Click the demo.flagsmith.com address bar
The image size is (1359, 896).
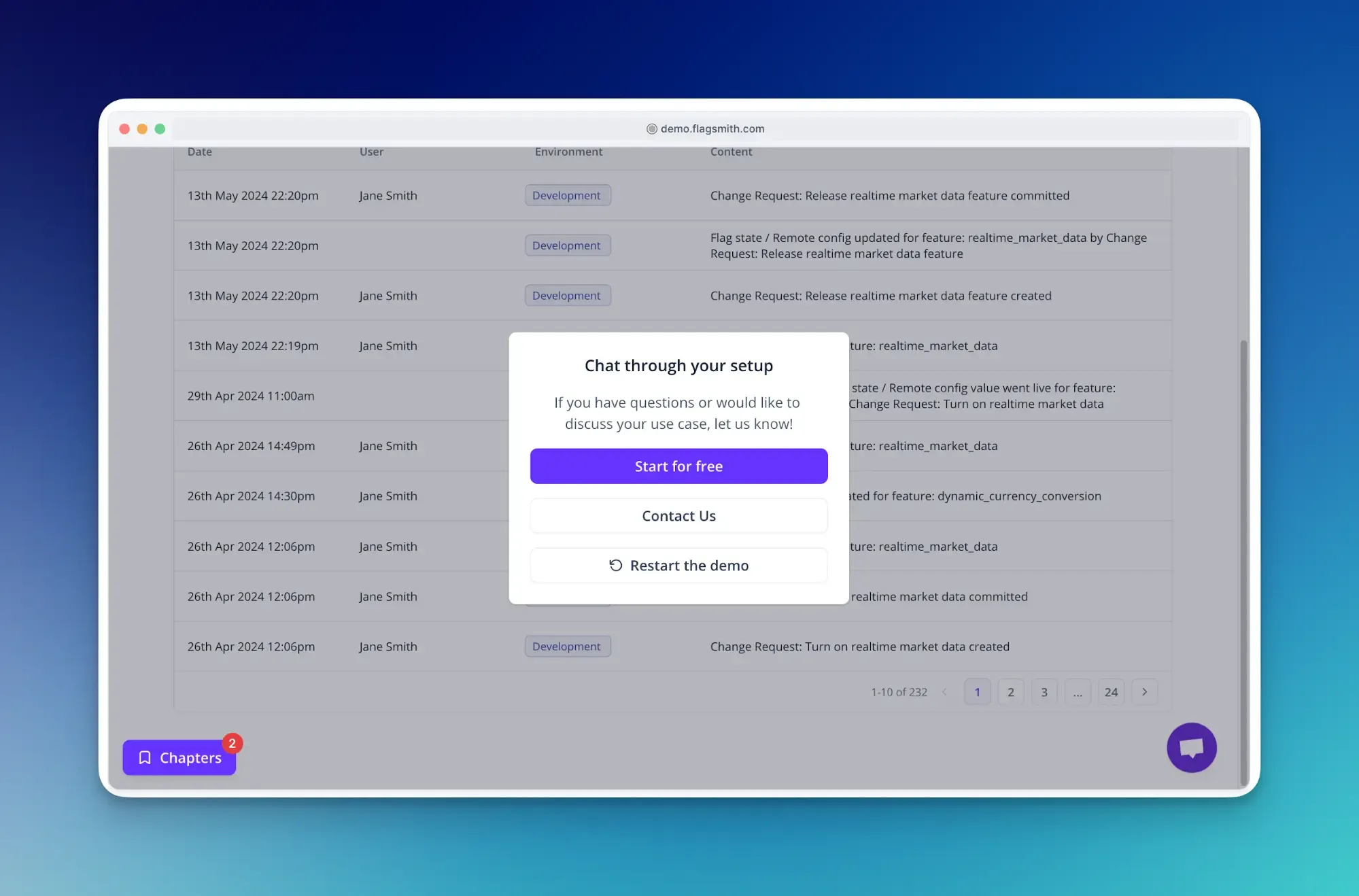(x=711, y=128)
